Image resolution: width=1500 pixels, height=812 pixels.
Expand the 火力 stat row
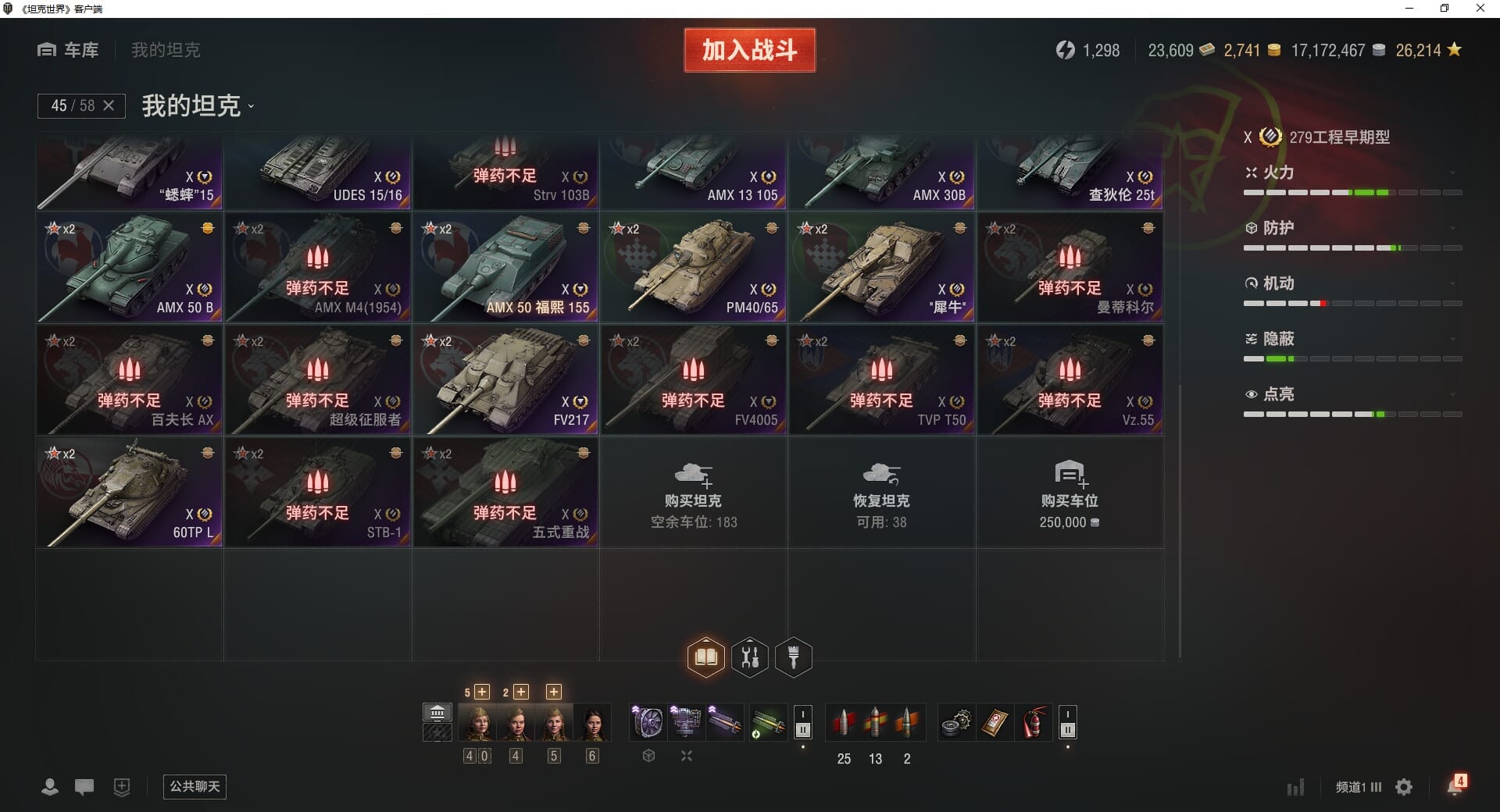[1352, 173]
